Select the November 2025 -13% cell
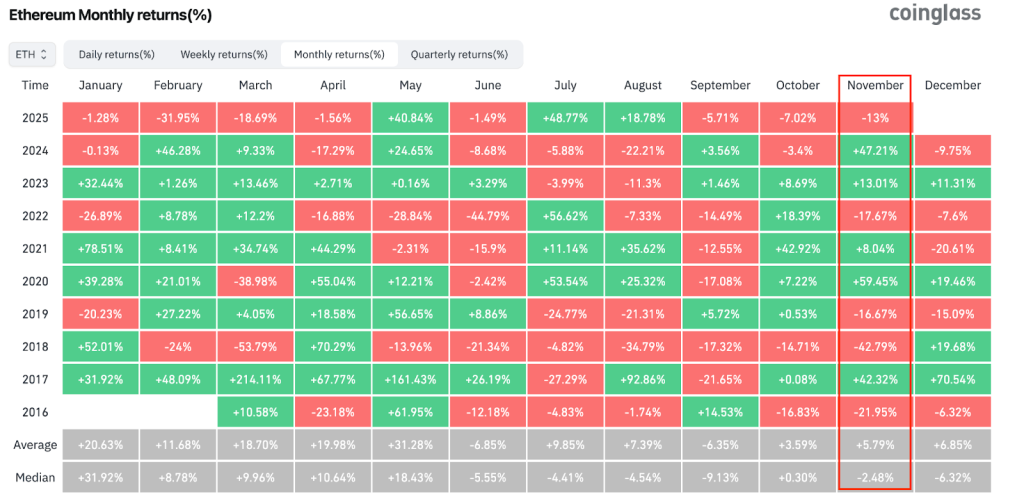 pyautogui.click(x=875, y=118)
